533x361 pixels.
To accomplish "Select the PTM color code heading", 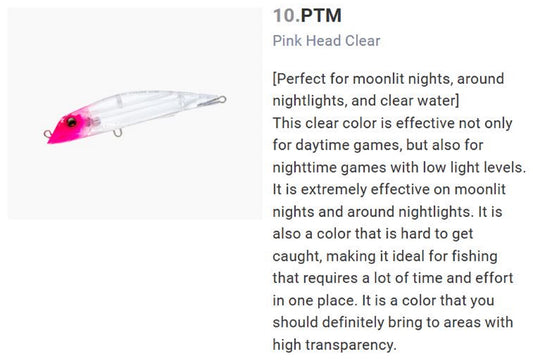I will [321, 16].
